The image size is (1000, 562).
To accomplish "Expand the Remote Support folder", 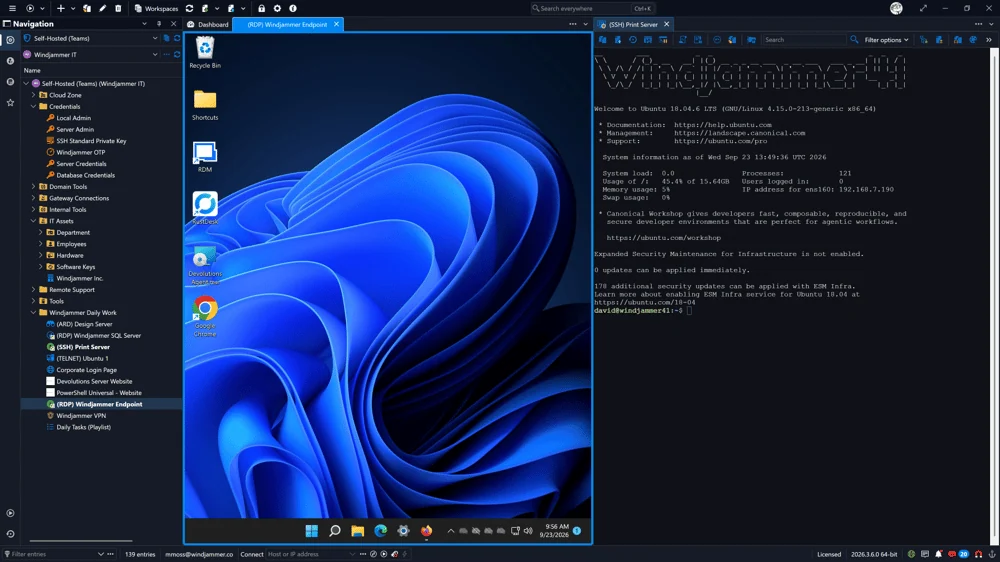I will point(34,290).
